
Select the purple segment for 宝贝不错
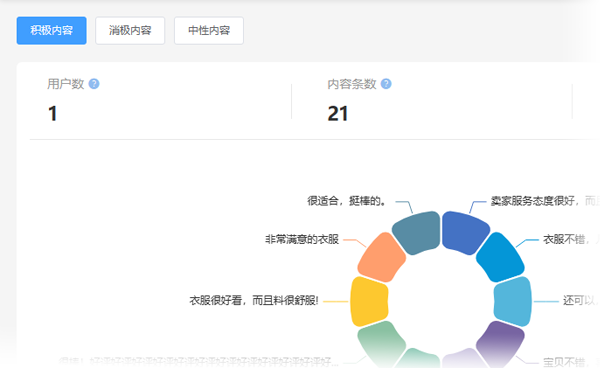[500, 342]
